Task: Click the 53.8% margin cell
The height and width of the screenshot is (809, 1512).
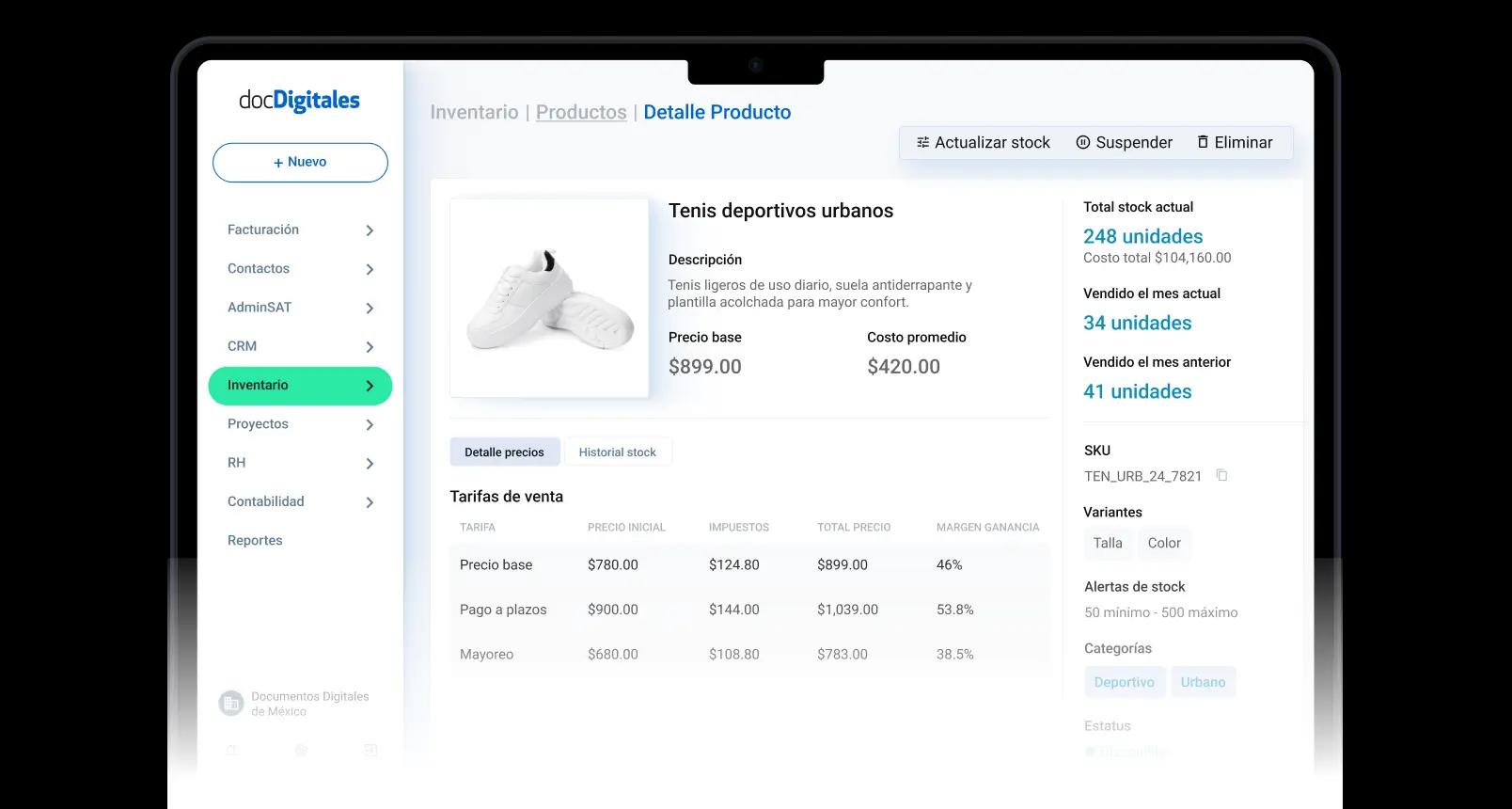Action: point(955,610)
